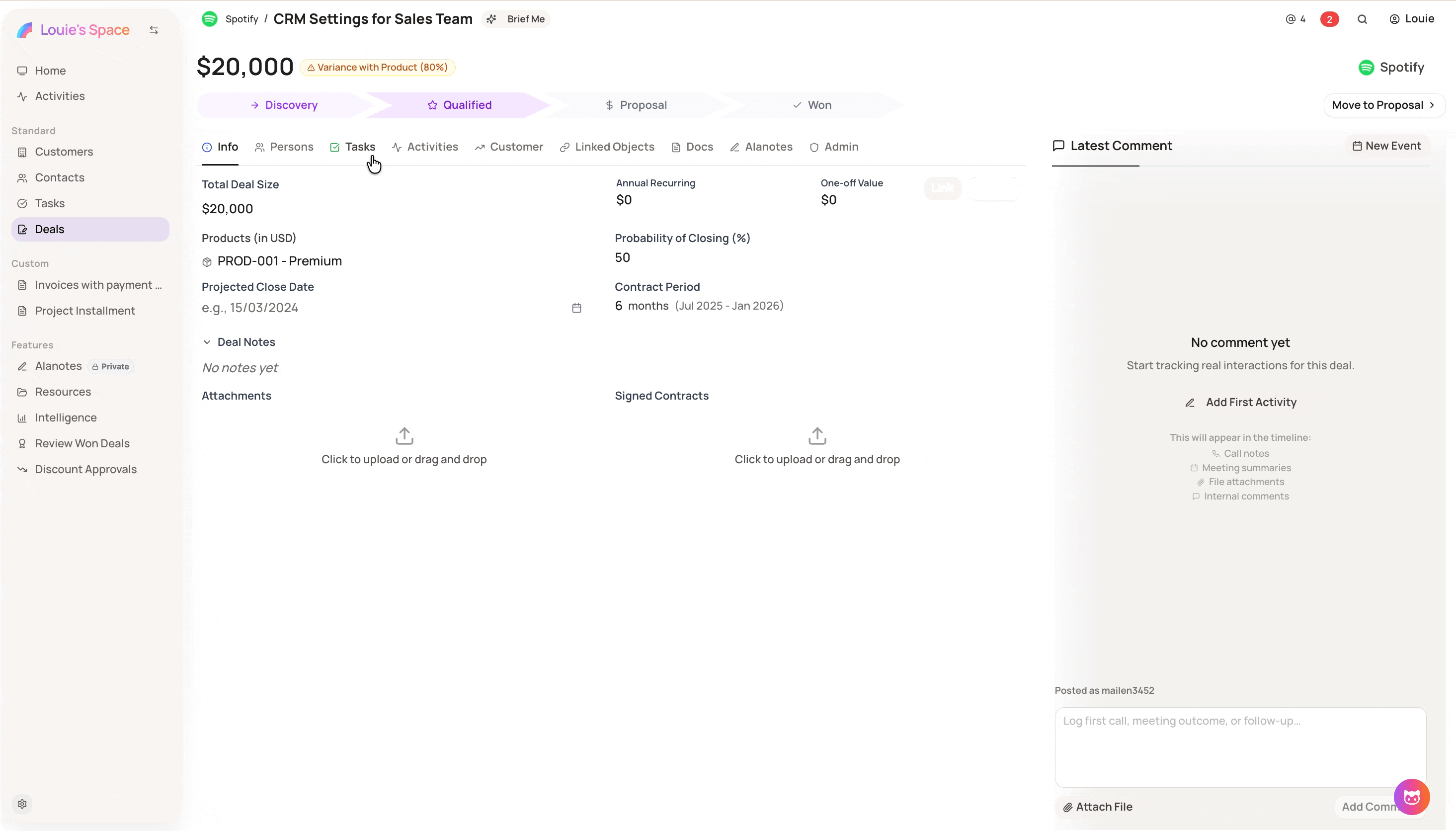Click the Projected Close Date input field
The height and width of the screenshot is (831, 1456).
pos(392,308)
